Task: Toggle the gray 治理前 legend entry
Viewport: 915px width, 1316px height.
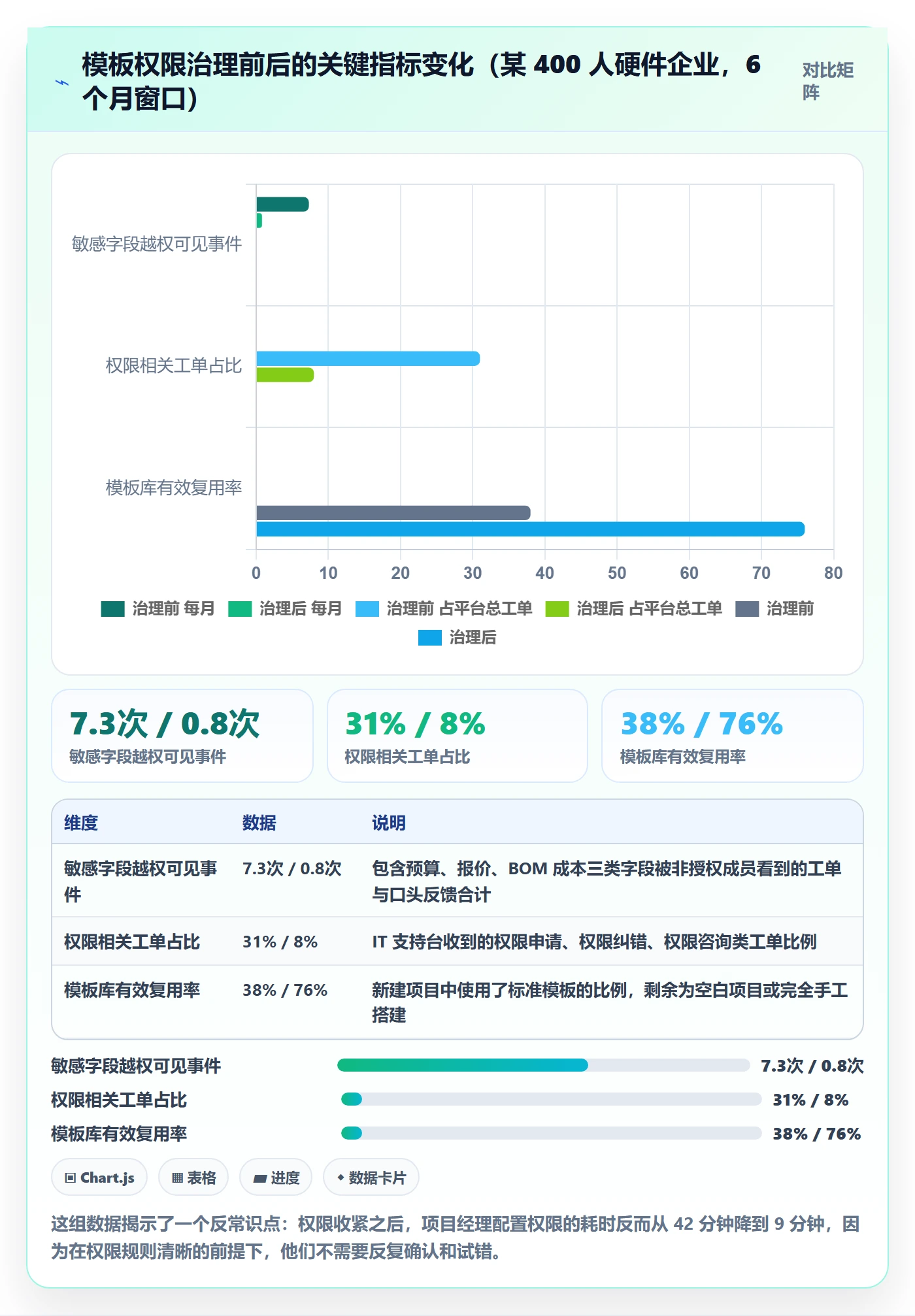Action: pos(774,609)
